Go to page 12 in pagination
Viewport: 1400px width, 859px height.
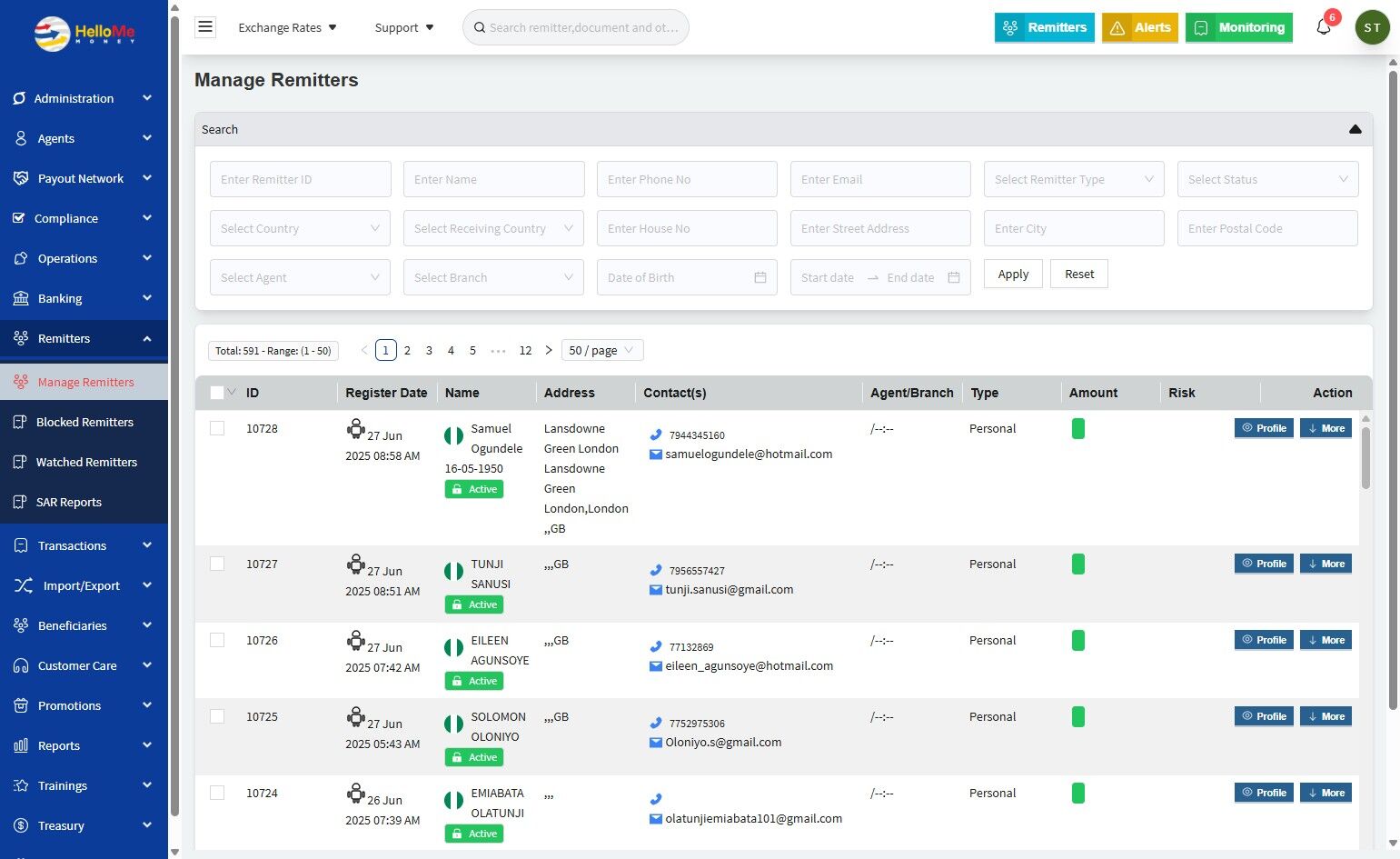(525, 350)
